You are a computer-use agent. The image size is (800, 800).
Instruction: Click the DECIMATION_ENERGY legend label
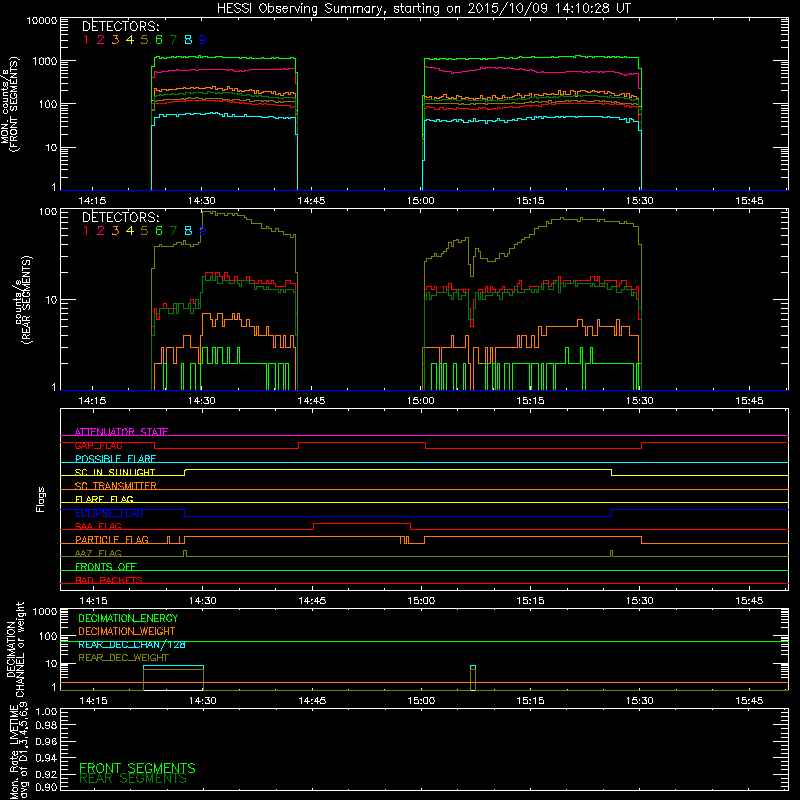point(128,618)
